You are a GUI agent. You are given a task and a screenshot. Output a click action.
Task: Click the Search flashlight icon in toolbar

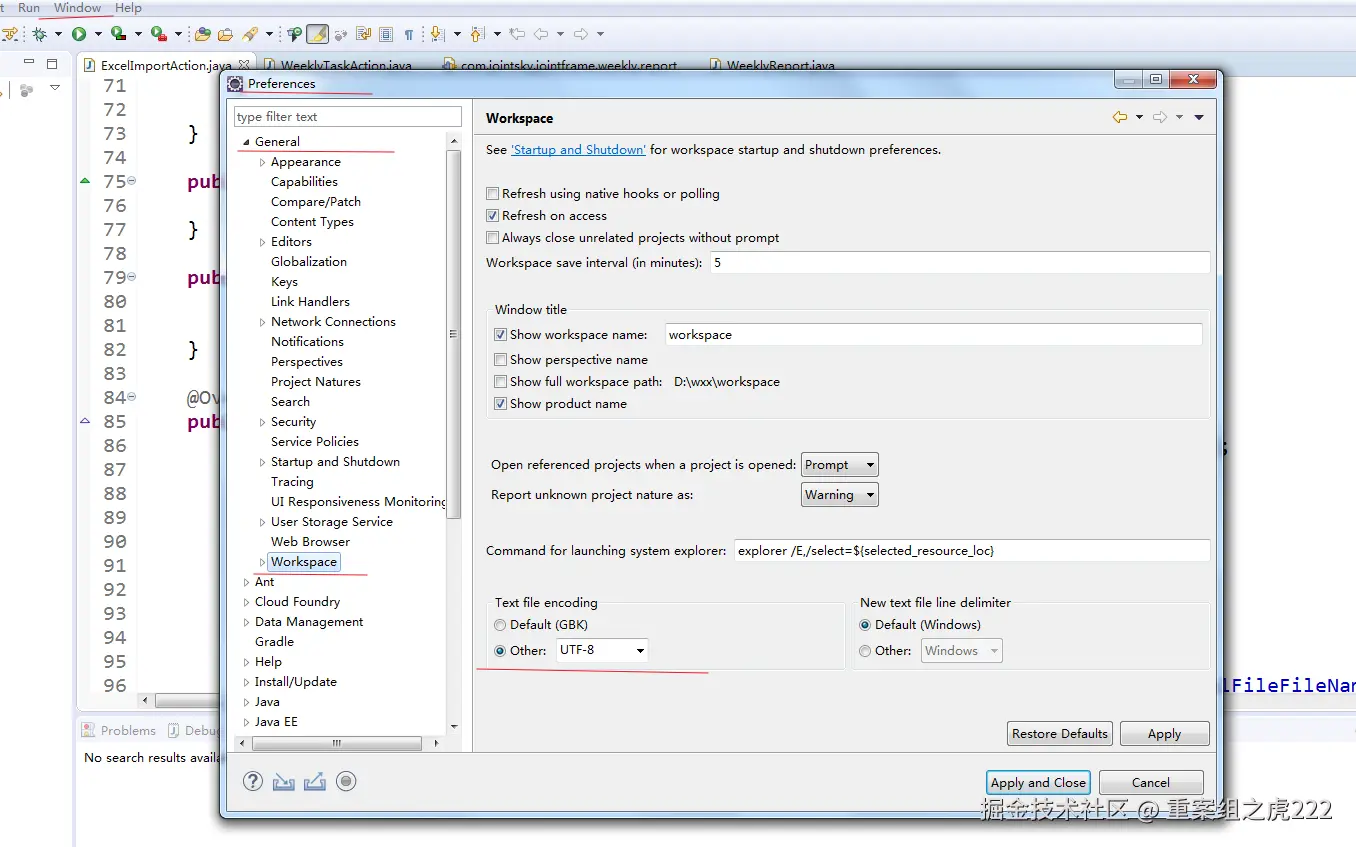click(x=250, y=34)
